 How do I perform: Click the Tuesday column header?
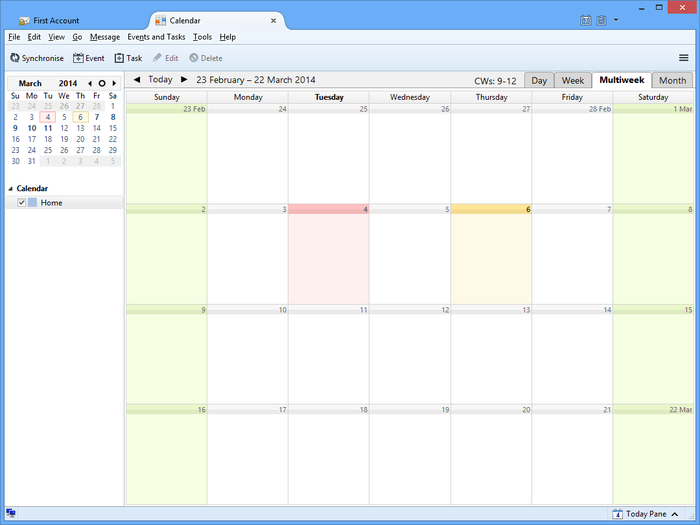pyautogui.click(x=329, y=97)
